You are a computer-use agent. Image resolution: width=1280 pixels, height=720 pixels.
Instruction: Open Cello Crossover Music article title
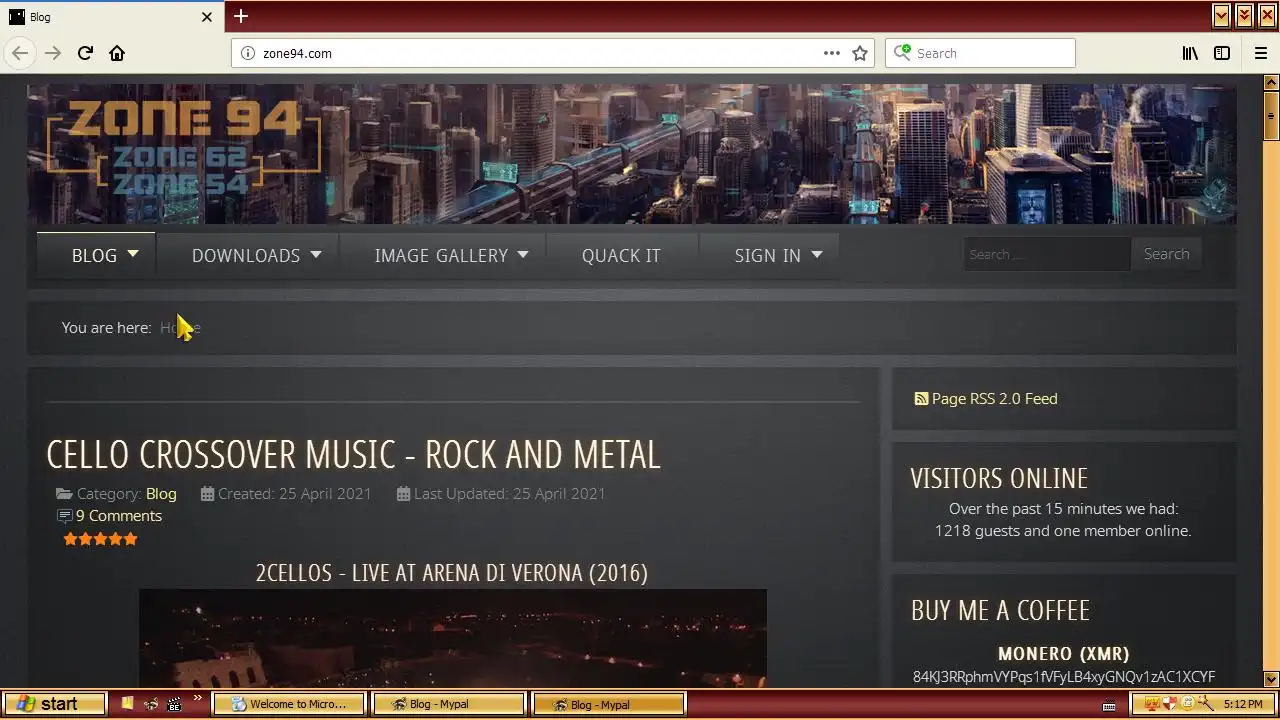pyautogui.click(x=353, y=455)
